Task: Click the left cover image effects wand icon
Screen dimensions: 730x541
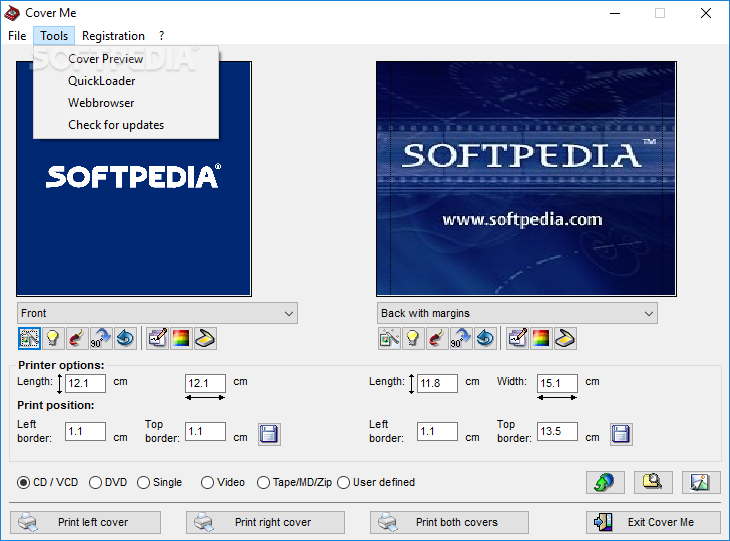Action: 29,338
